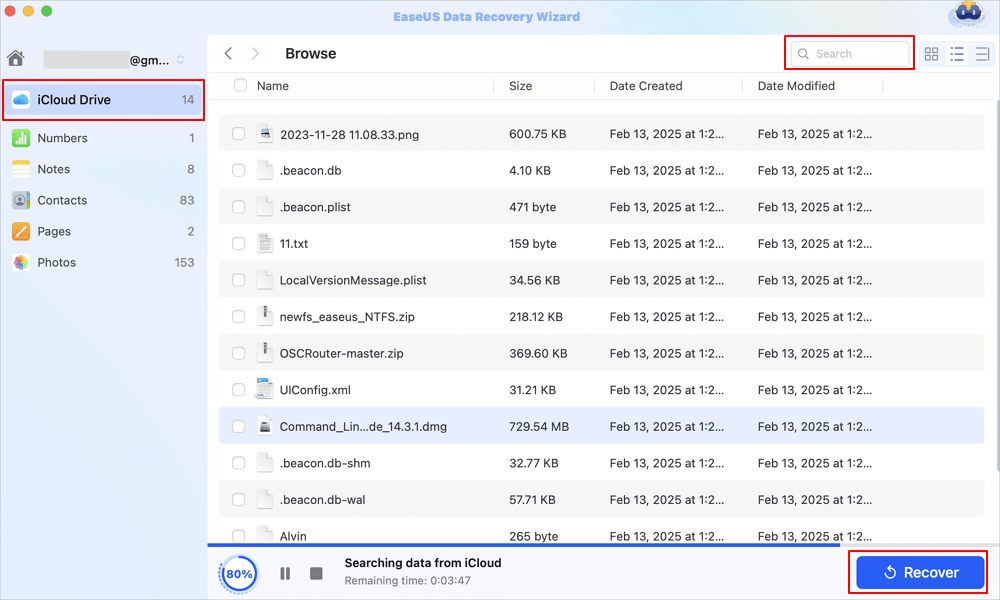Click the Recover button
This screenshot has width=1000, height=600.
pyautogui.click(x=920, y=573)
